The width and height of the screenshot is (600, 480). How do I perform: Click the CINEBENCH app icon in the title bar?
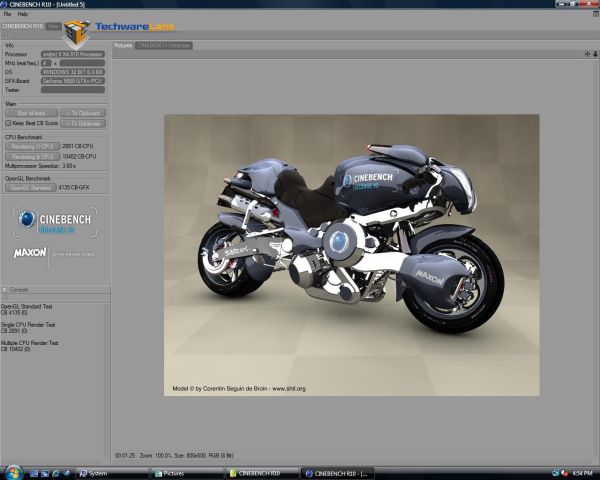[3, 4]
